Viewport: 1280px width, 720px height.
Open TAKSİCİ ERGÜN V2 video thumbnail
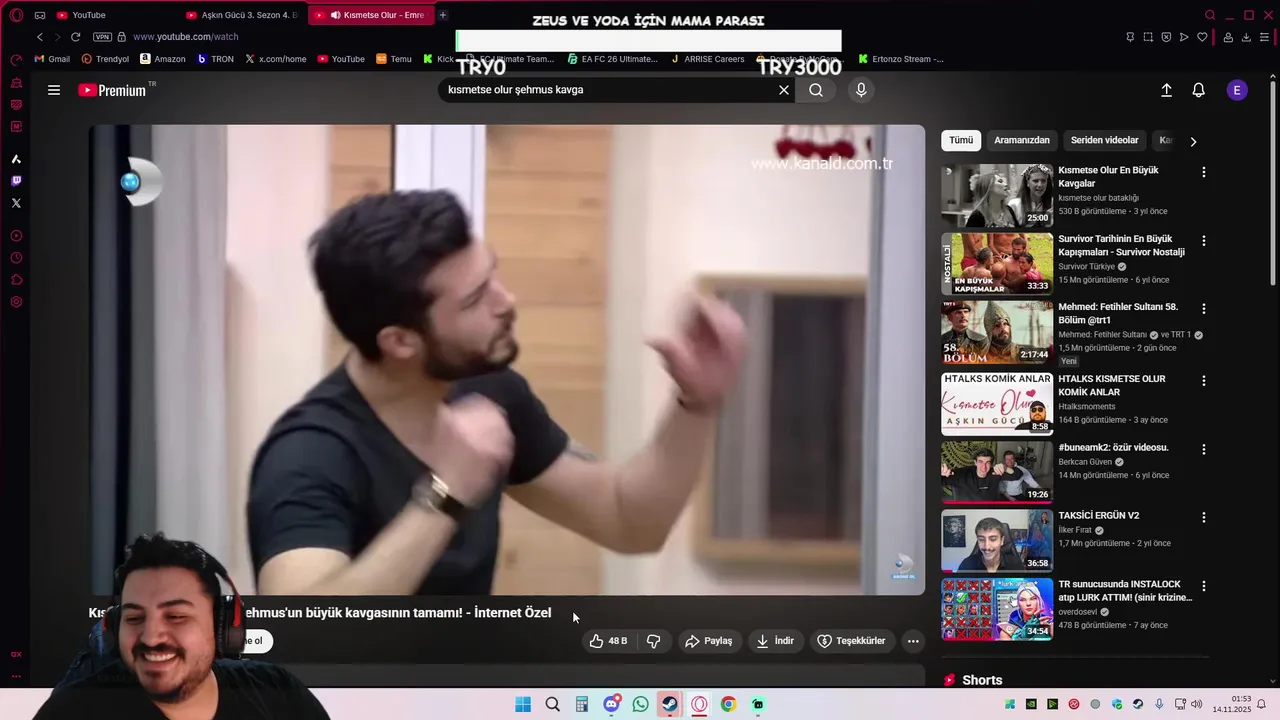[997, 541]
